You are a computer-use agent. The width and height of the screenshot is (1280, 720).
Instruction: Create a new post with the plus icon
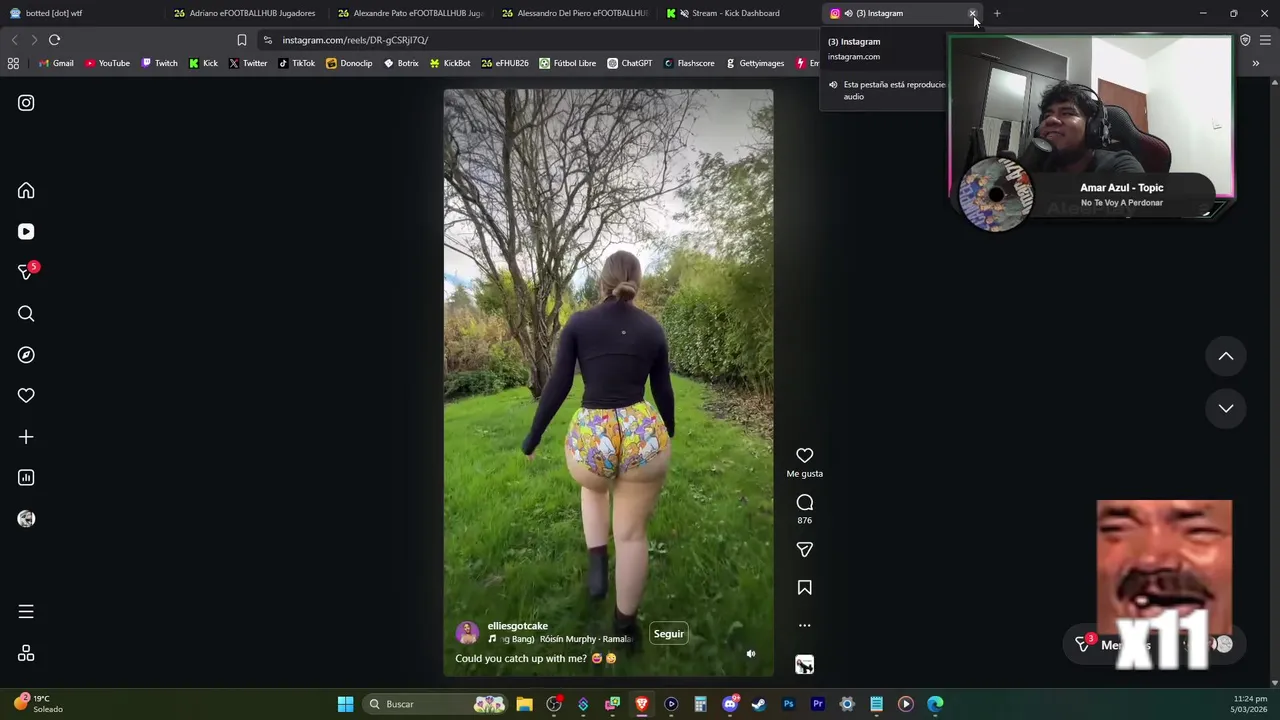[x=26, y=437]
